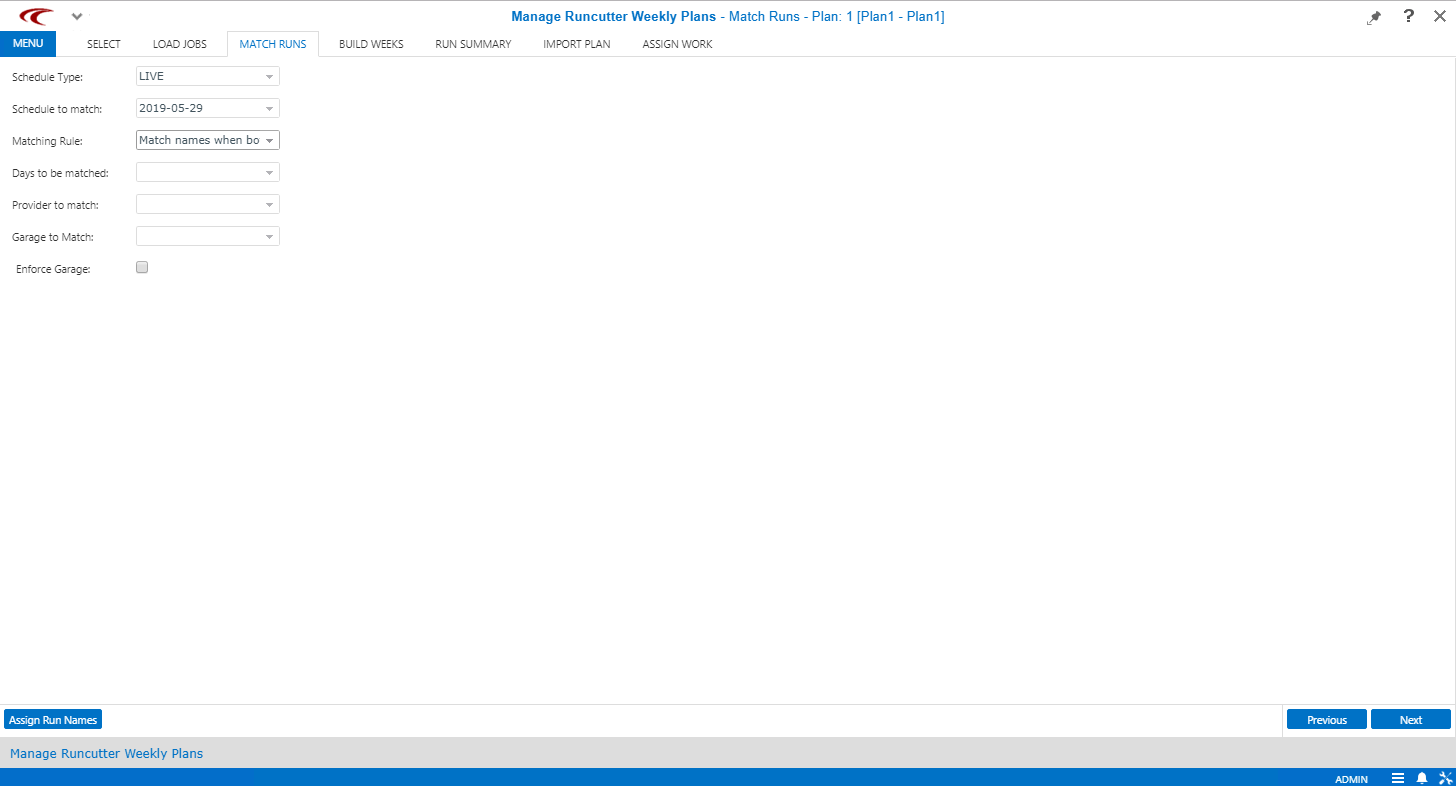
Task: Open the Garage to Match dropdown
Action: pos(269,236)
